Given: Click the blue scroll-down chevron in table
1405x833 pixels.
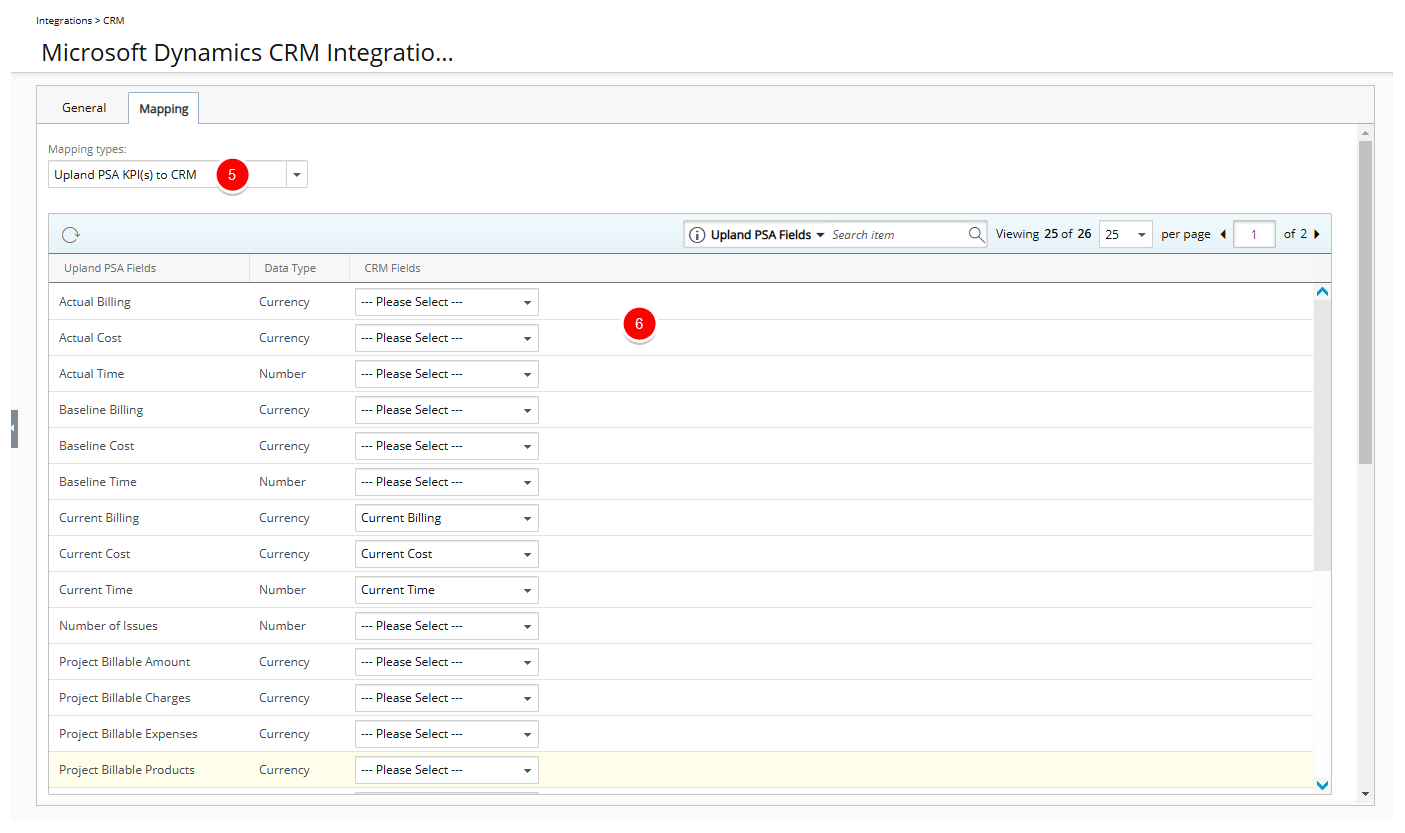Looking at the screenshot, I should coord(1322,785).
